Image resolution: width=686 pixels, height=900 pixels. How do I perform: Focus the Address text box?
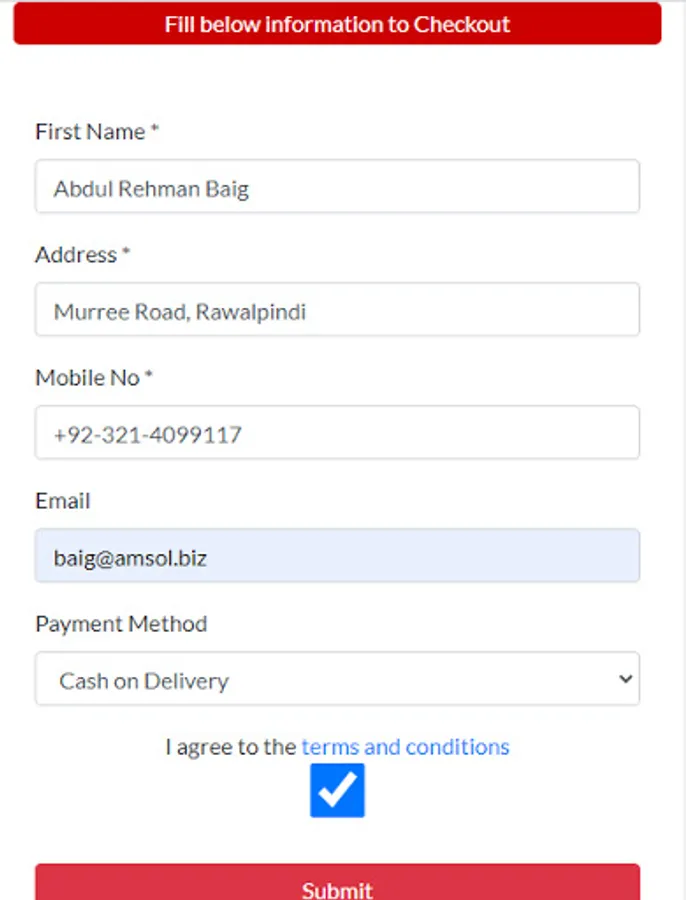pyautogui.click(x=337, y=310)
